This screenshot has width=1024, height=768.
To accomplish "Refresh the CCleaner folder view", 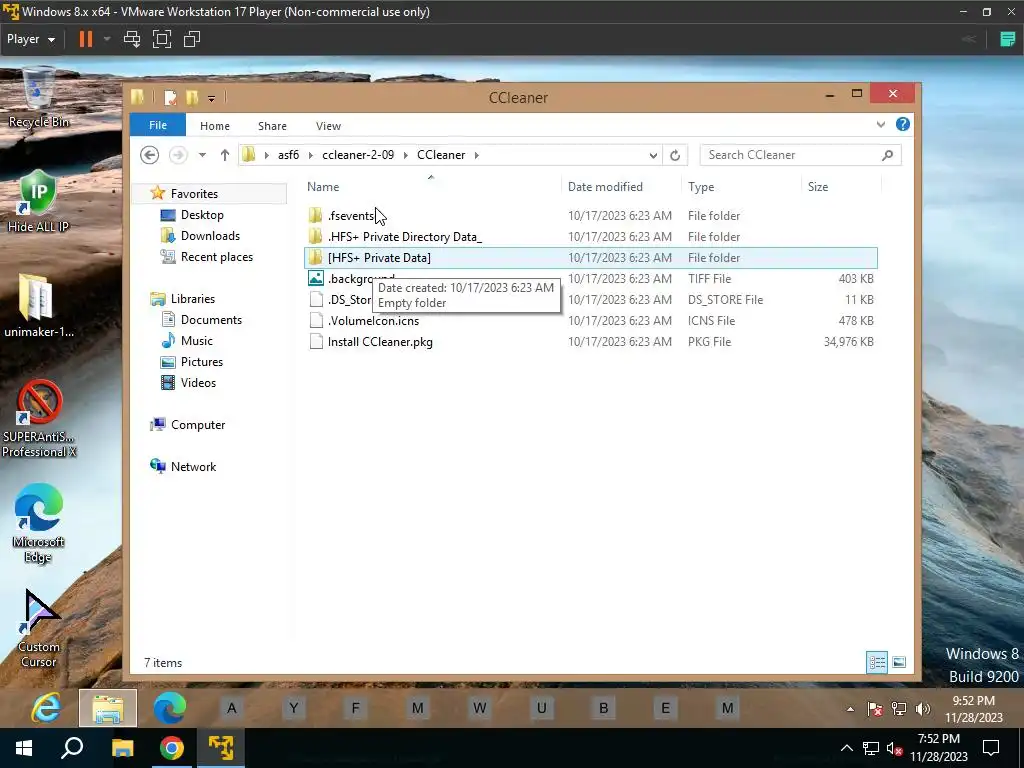I will (x=675, y=155).
